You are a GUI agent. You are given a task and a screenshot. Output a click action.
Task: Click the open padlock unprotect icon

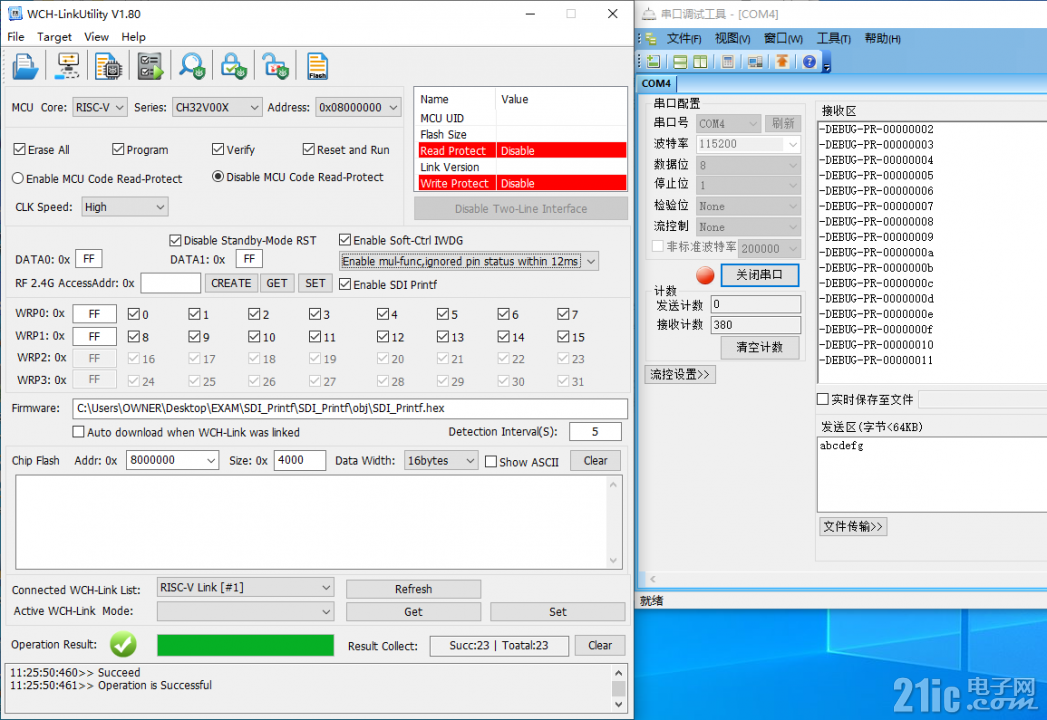coord(275,66)
